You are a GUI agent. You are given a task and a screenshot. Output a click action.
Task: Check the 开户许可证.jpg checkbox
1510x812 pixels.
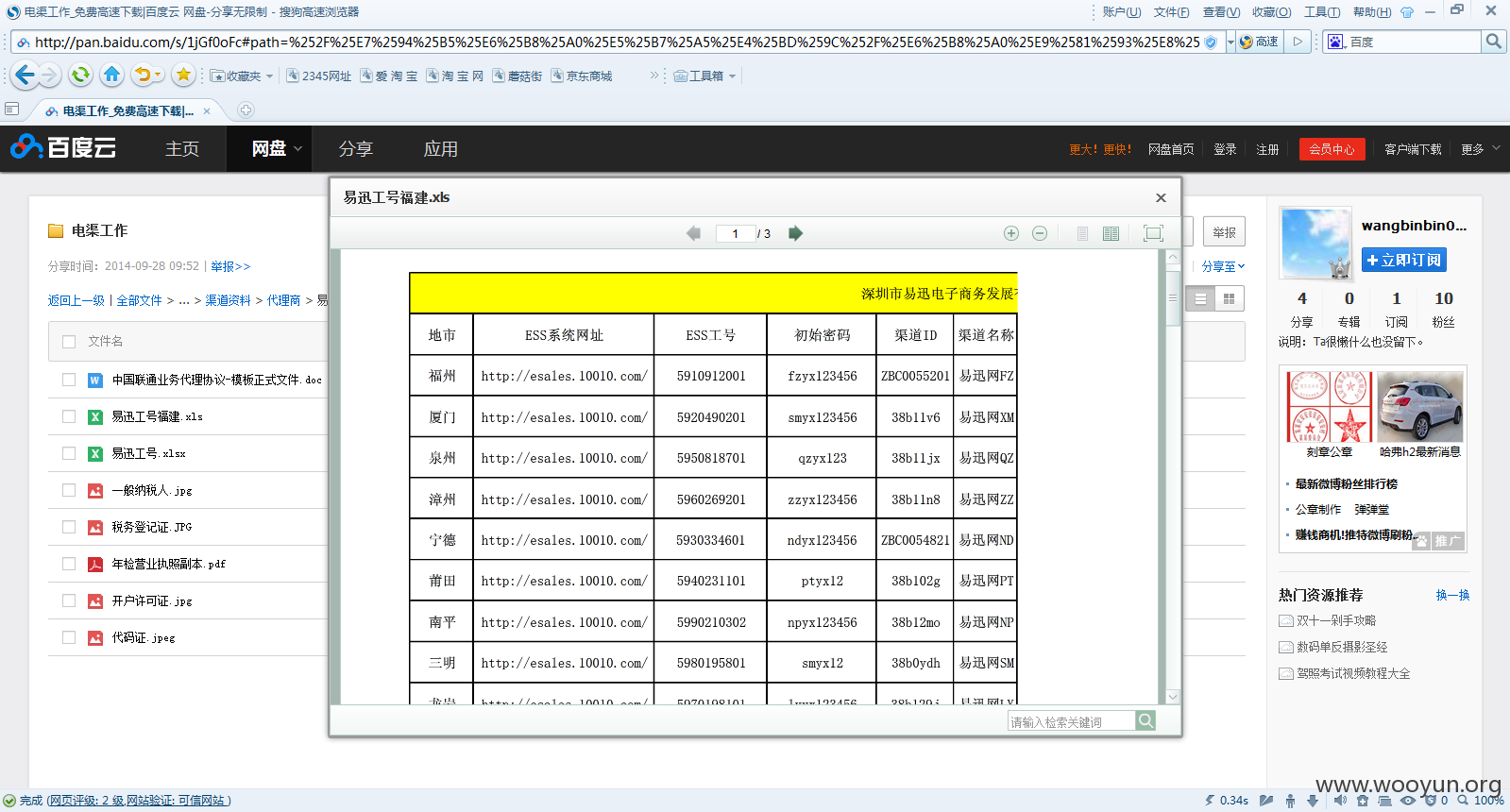(69, 601)
